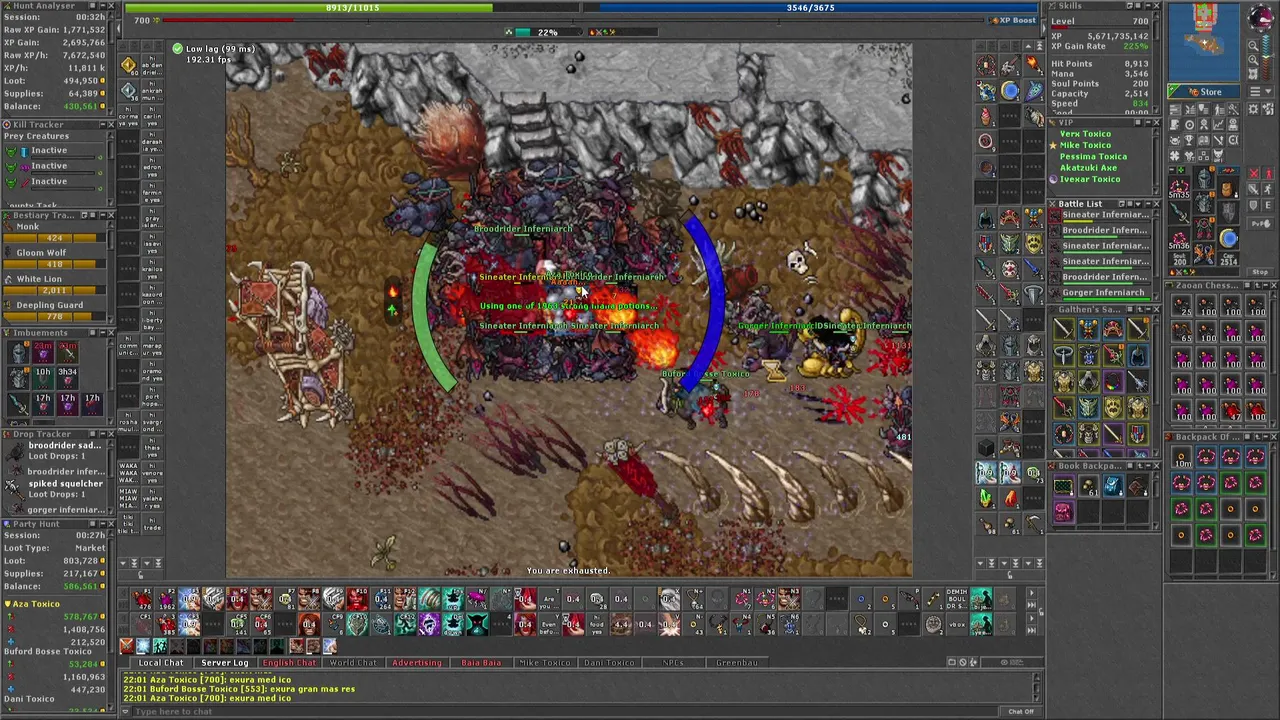The width and height of the screenshot is (1280, 720).
Task: Open the NPCs chat tab
Action: pos(673,663)
